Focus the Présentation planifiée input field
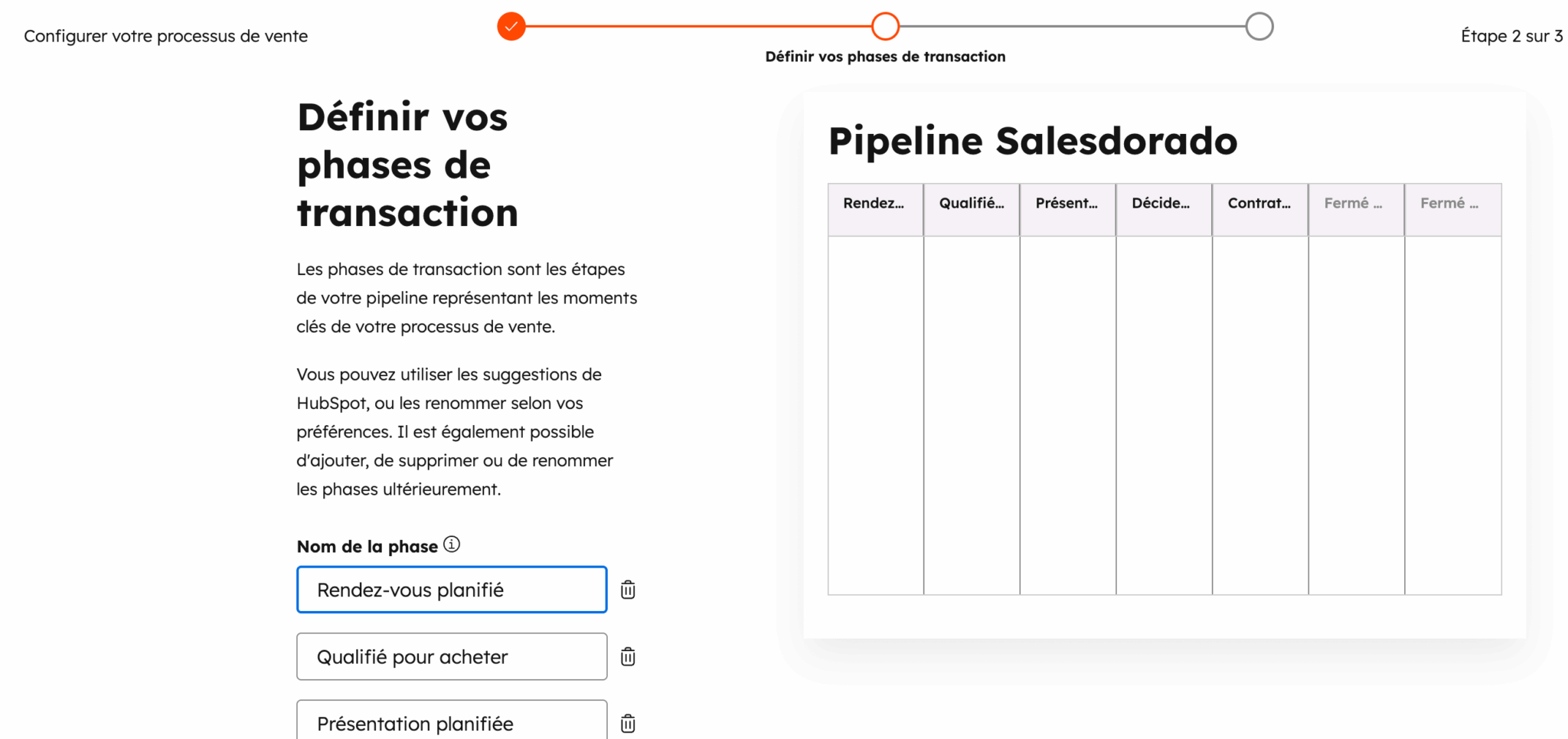 click(452, 723)
